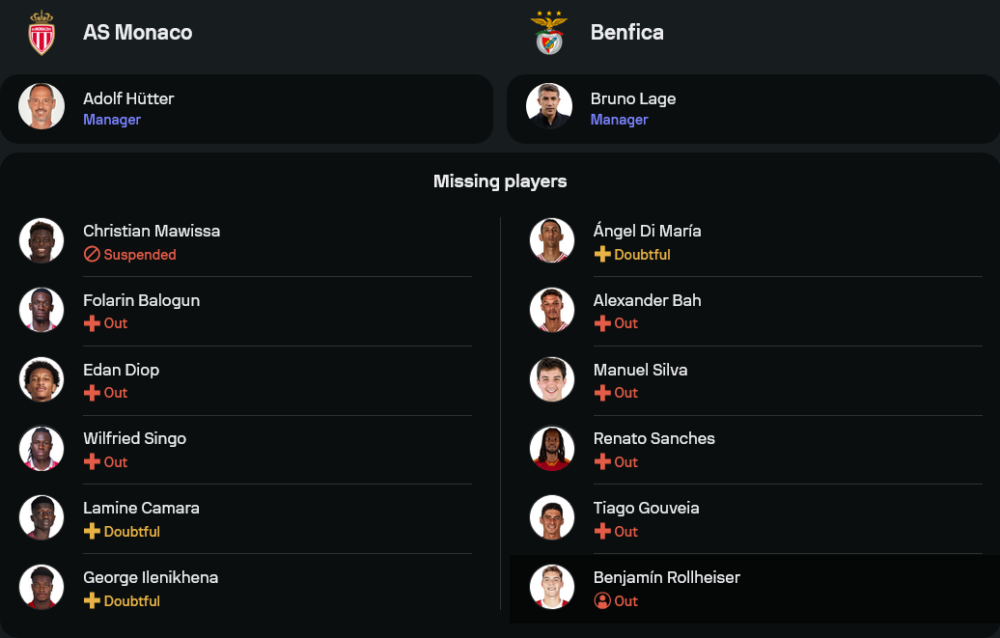Click George Ilenikhena's player avatar

(41, 587)
